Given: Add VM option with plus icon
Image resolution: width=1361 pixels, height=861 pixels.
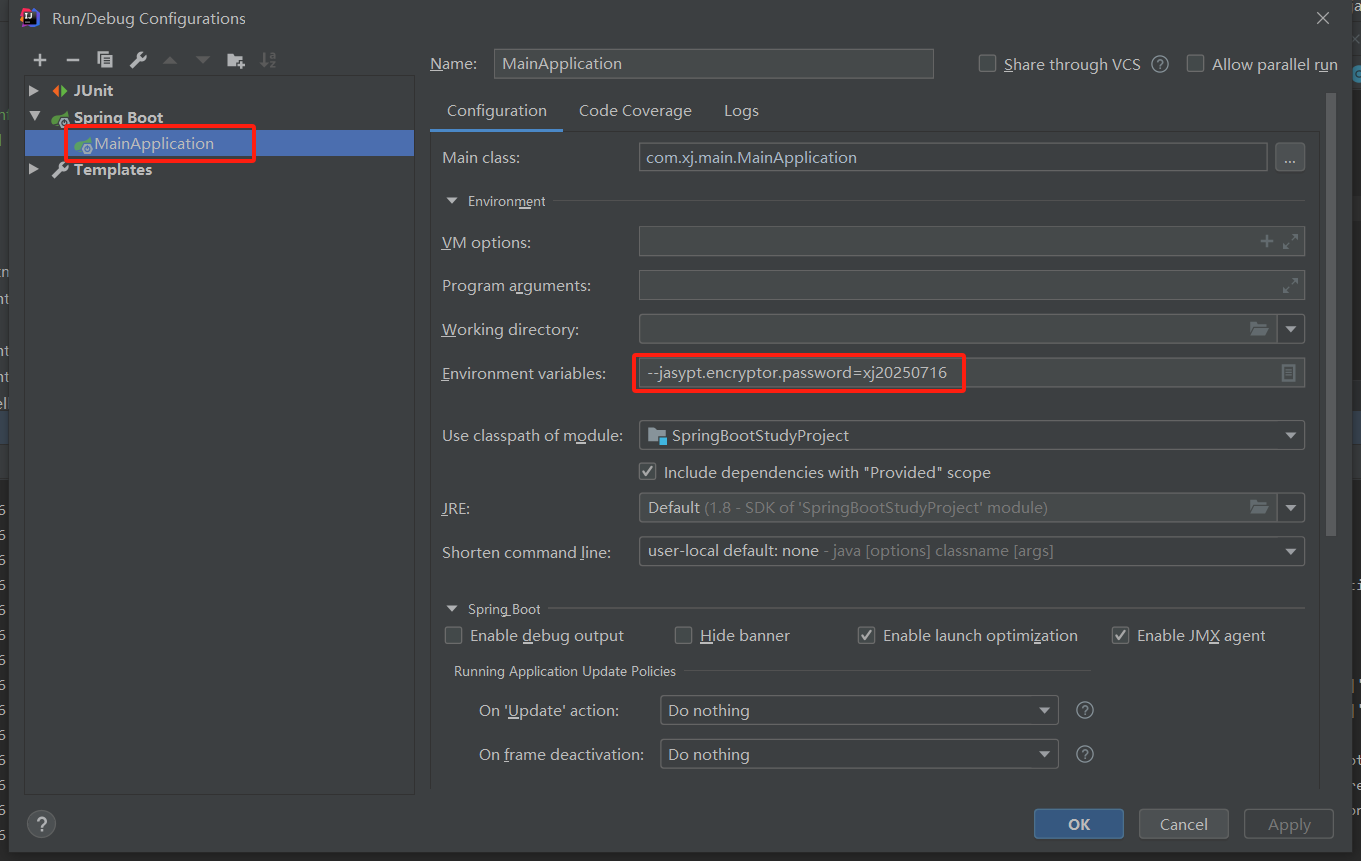Looking at the screenshot, I should coord(1266,241).
